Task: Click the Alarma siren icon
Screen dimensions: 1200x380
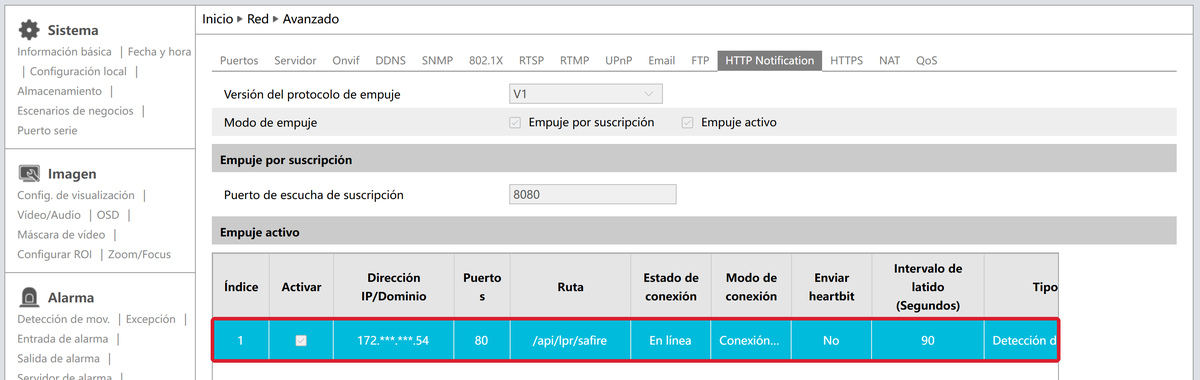Action: (x=30, y=297)
